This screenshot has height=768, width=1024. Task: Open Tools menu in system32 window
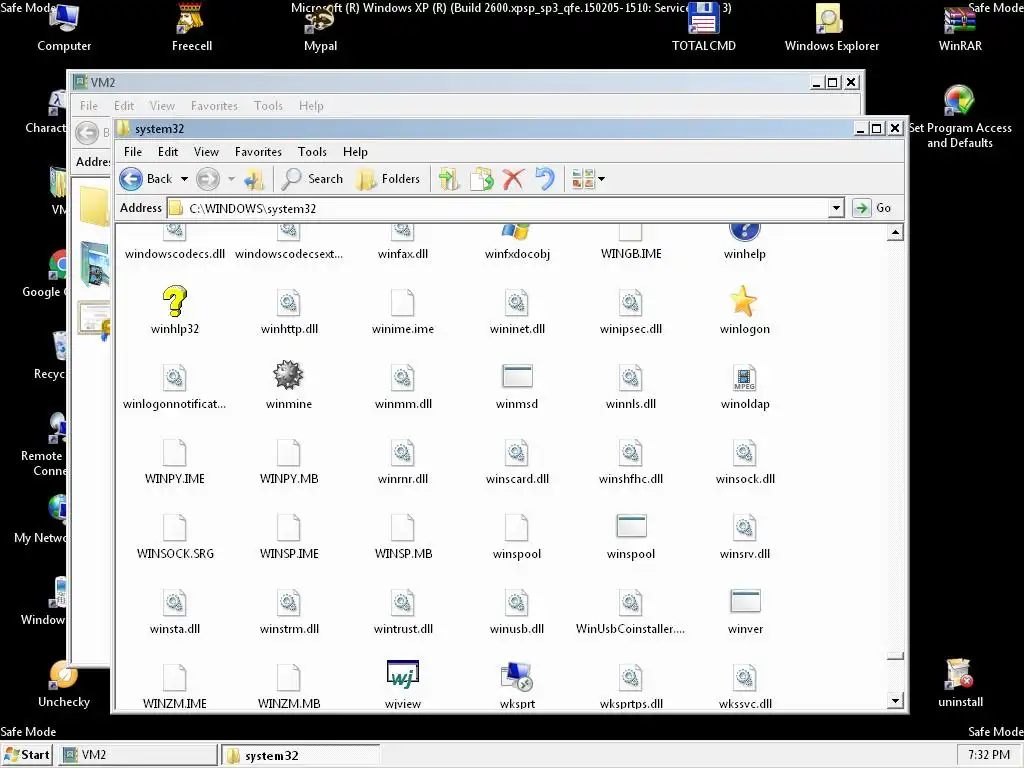[312, 152]
